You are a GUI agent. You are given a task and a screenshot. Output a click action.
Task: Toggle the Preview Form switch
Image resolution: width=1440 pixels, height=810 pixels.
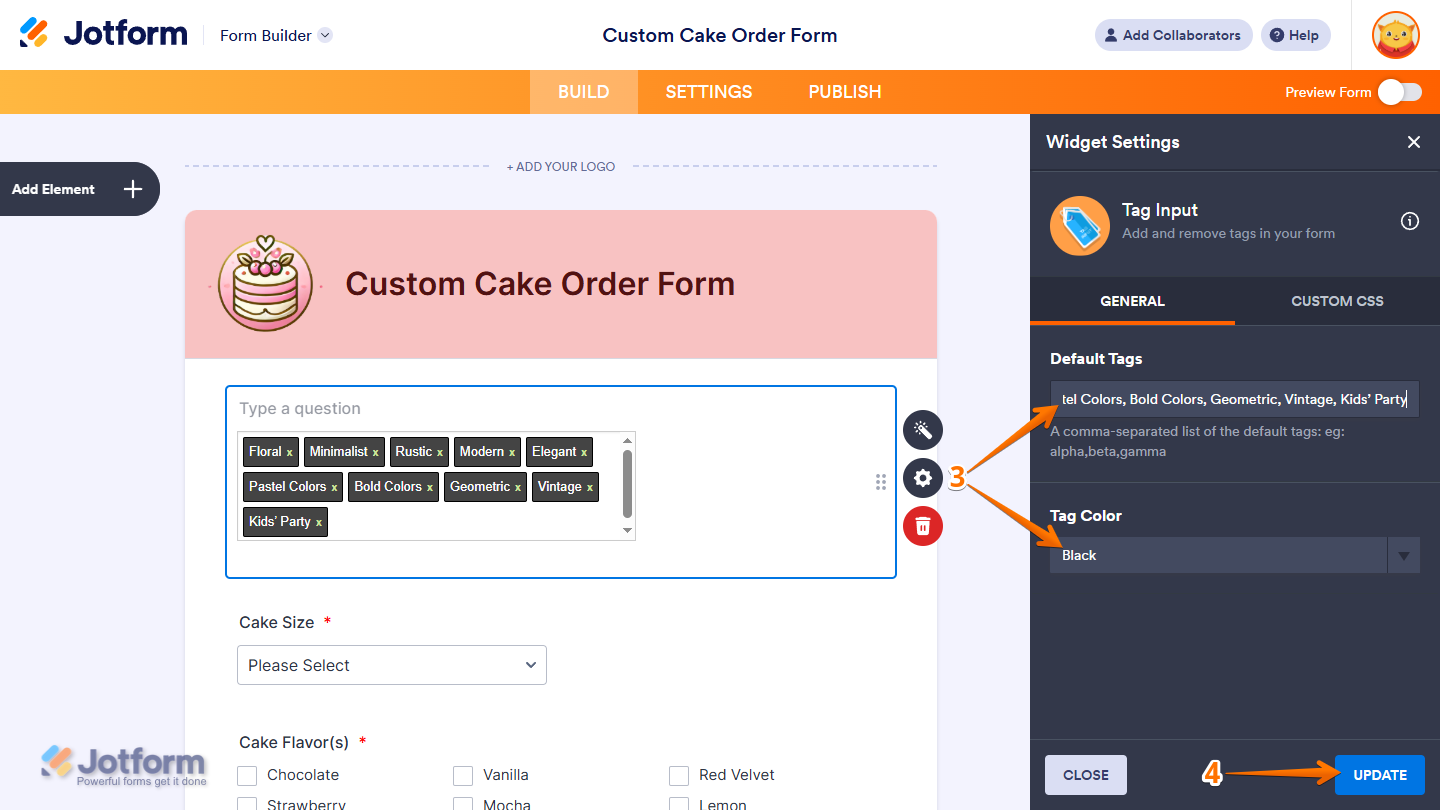1399,91
